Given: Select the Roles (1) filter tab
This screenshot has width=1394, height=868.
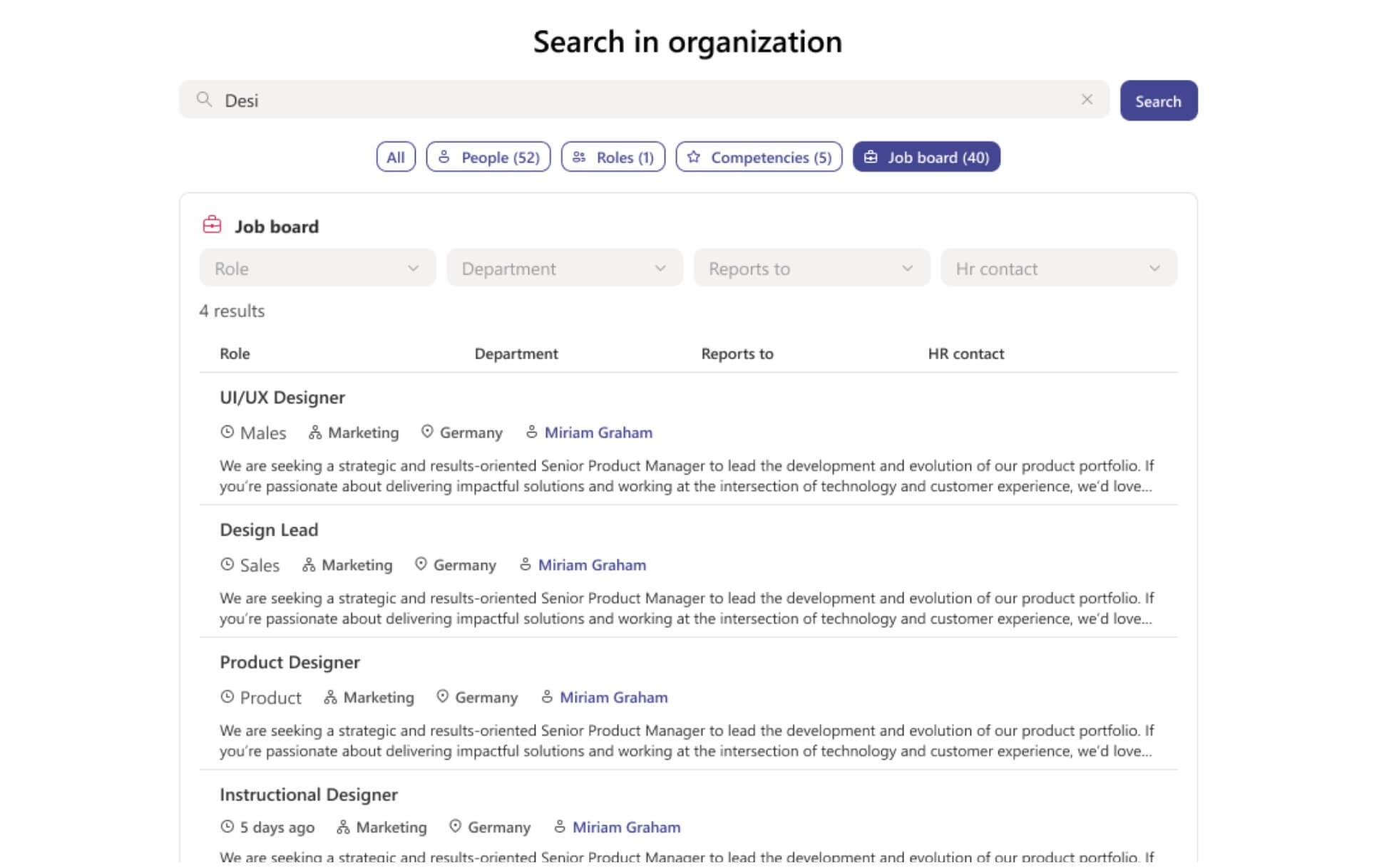Looking at the screenshot, I should pos(613,157).
